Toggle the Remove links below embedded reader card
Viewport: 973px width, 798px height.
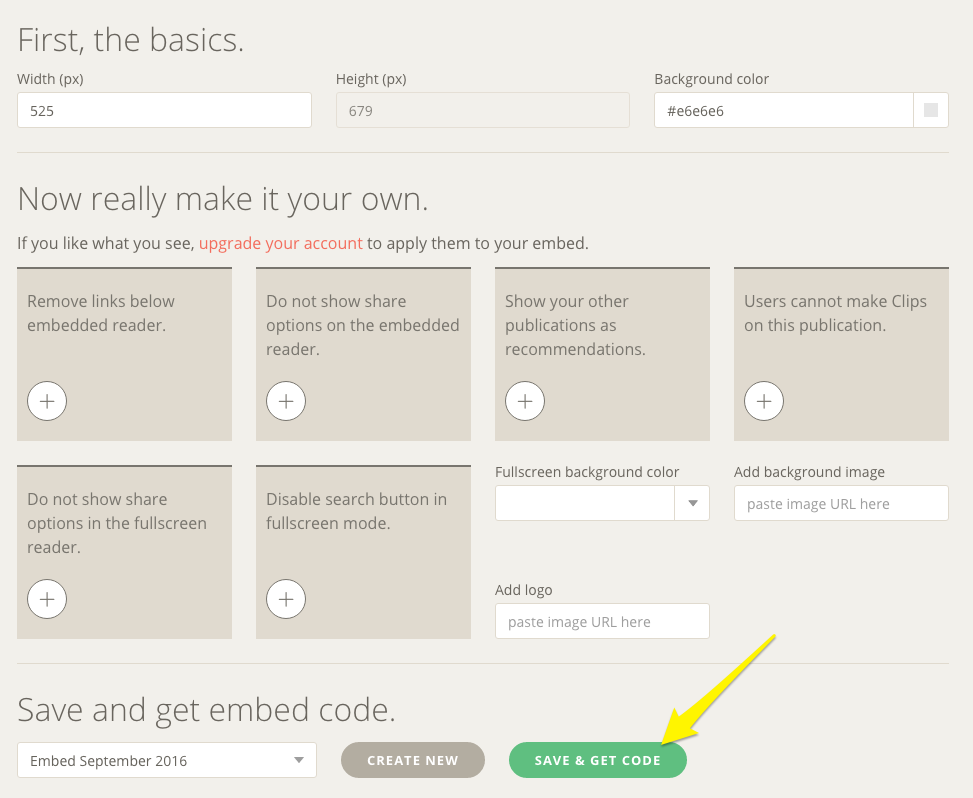[124, 340]
